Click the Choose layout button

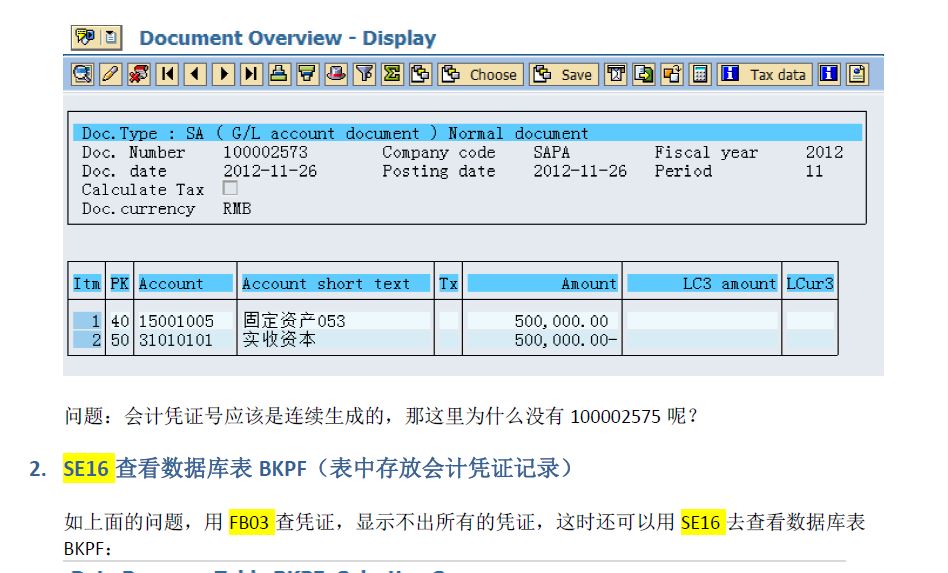[x=481, y=74]
